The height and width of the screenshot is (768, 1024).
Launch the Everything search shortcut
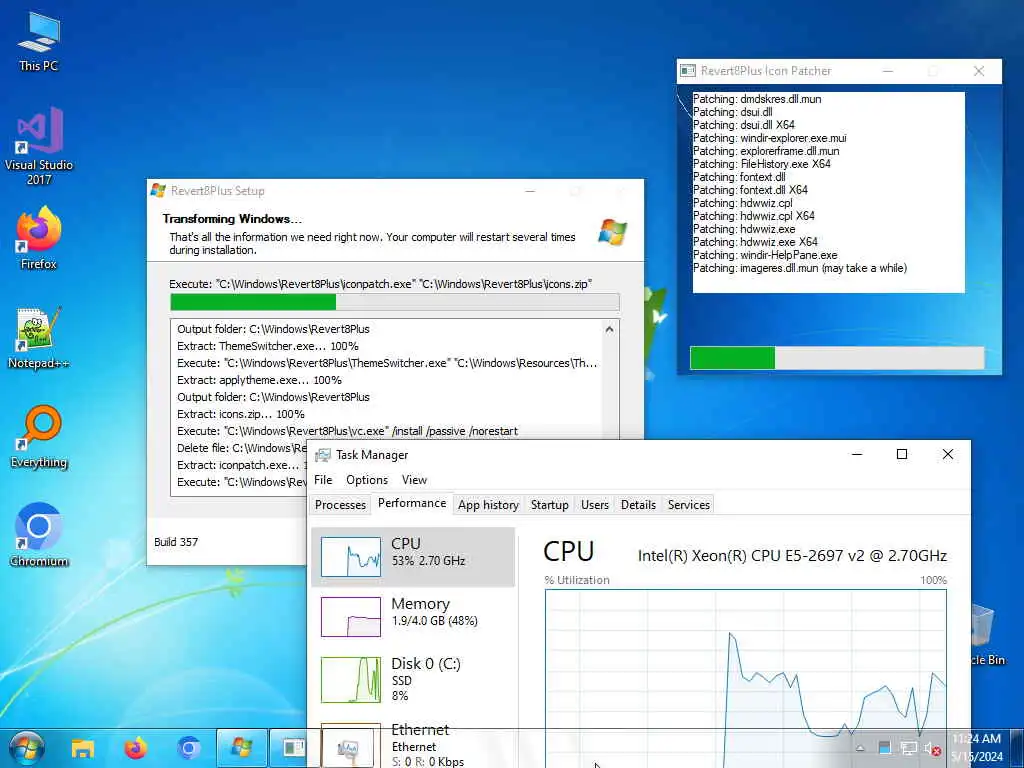[x=39, y=437]
